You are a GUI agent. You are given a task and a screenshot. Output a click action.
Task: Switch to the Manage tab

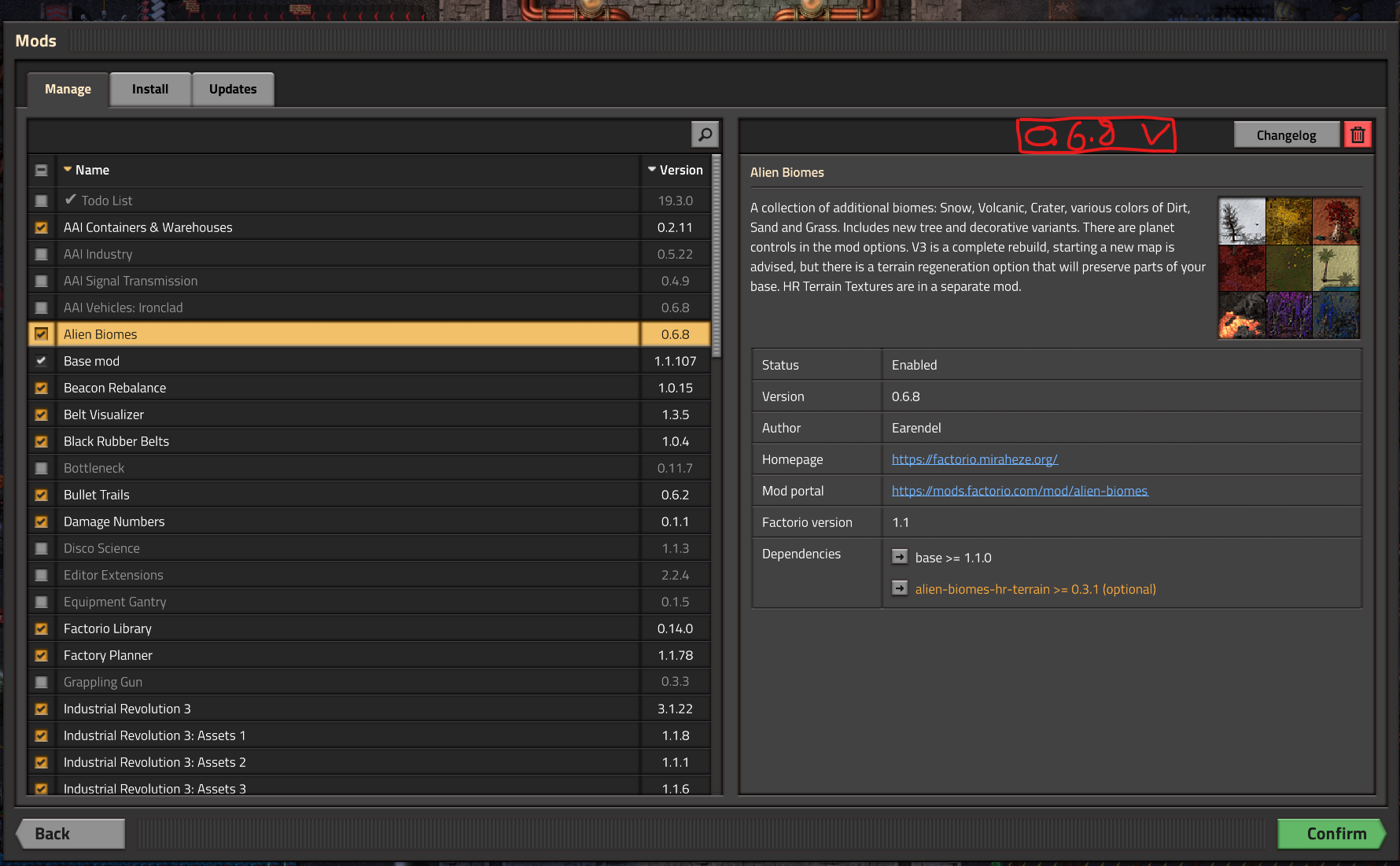pyautogui.click(x=68, y=89)
